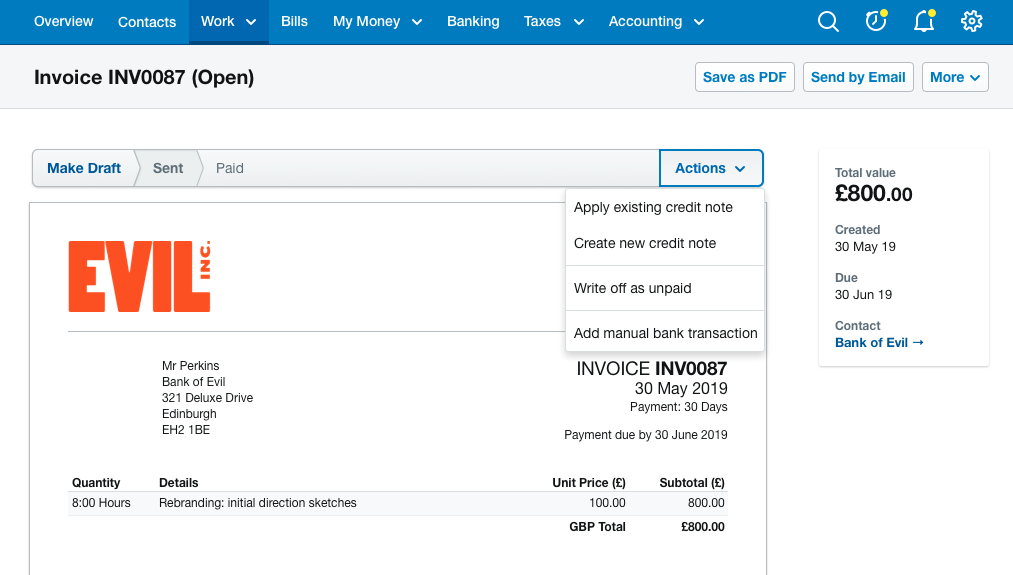
Task: Expand the My Money dropdown
Action: [x=377, y=21]
